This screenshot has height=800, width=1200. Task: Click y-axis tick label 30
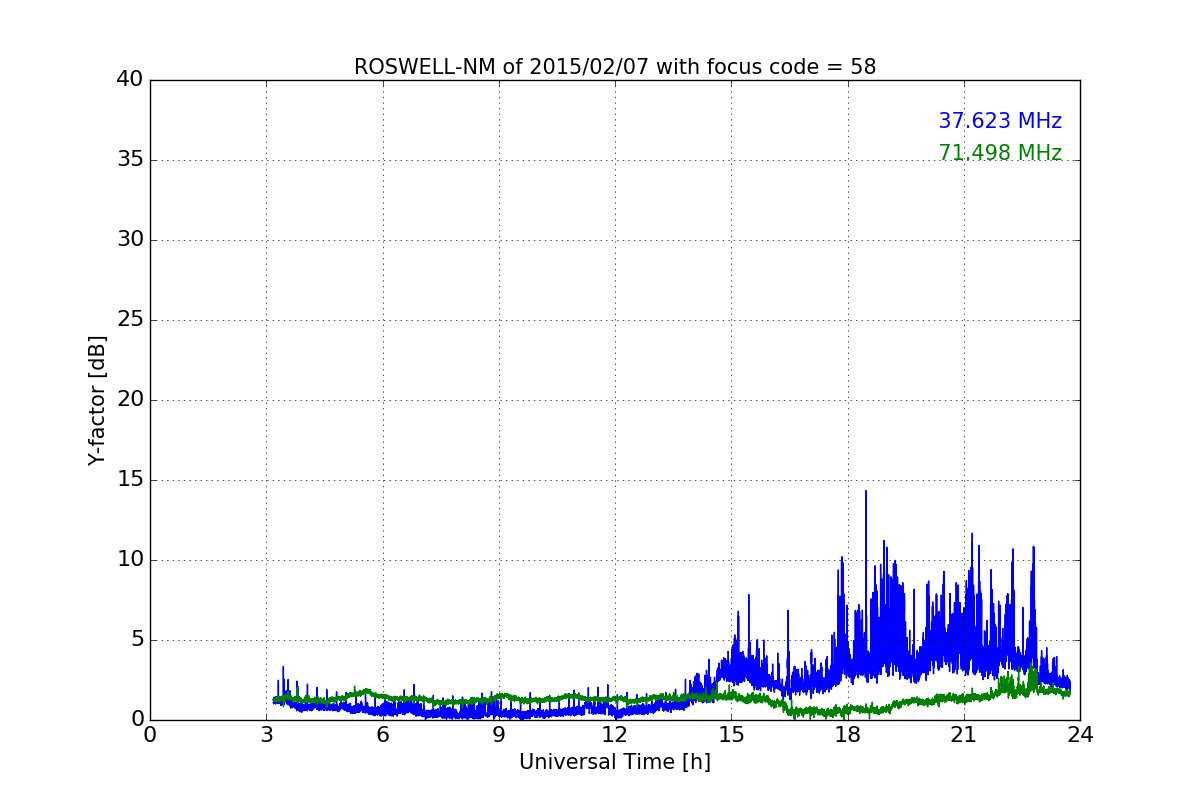click(130, 240)
